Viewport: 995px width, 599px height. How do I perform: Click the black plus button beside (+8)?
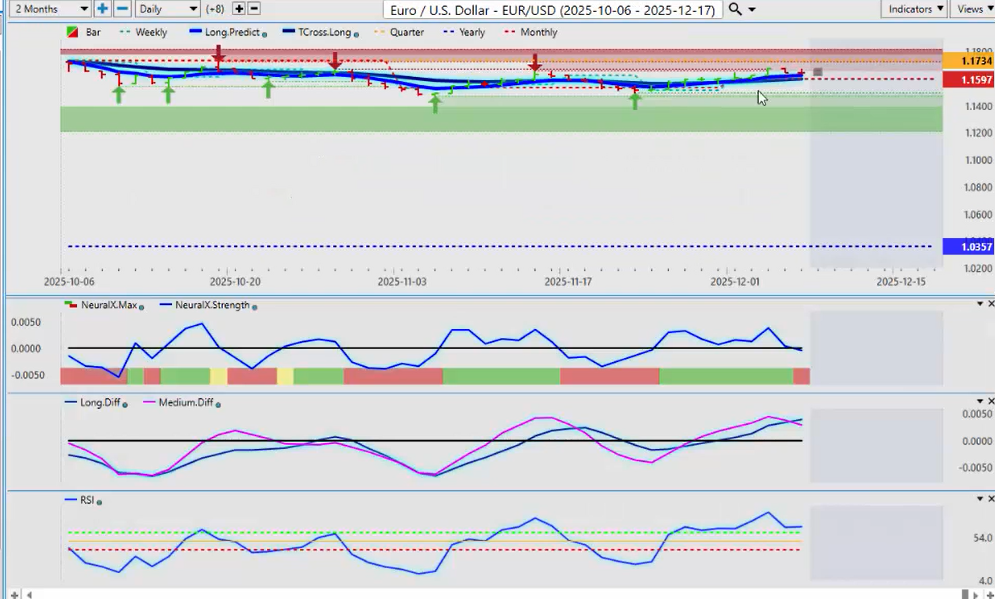[x=239, y=9]
